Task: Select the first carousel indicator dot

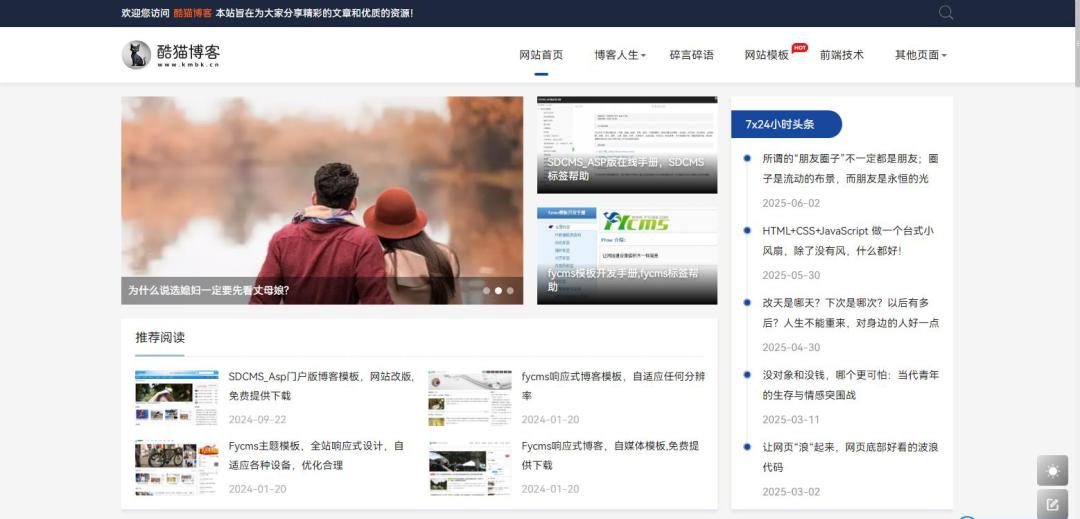Action: (x=487, y=291)
